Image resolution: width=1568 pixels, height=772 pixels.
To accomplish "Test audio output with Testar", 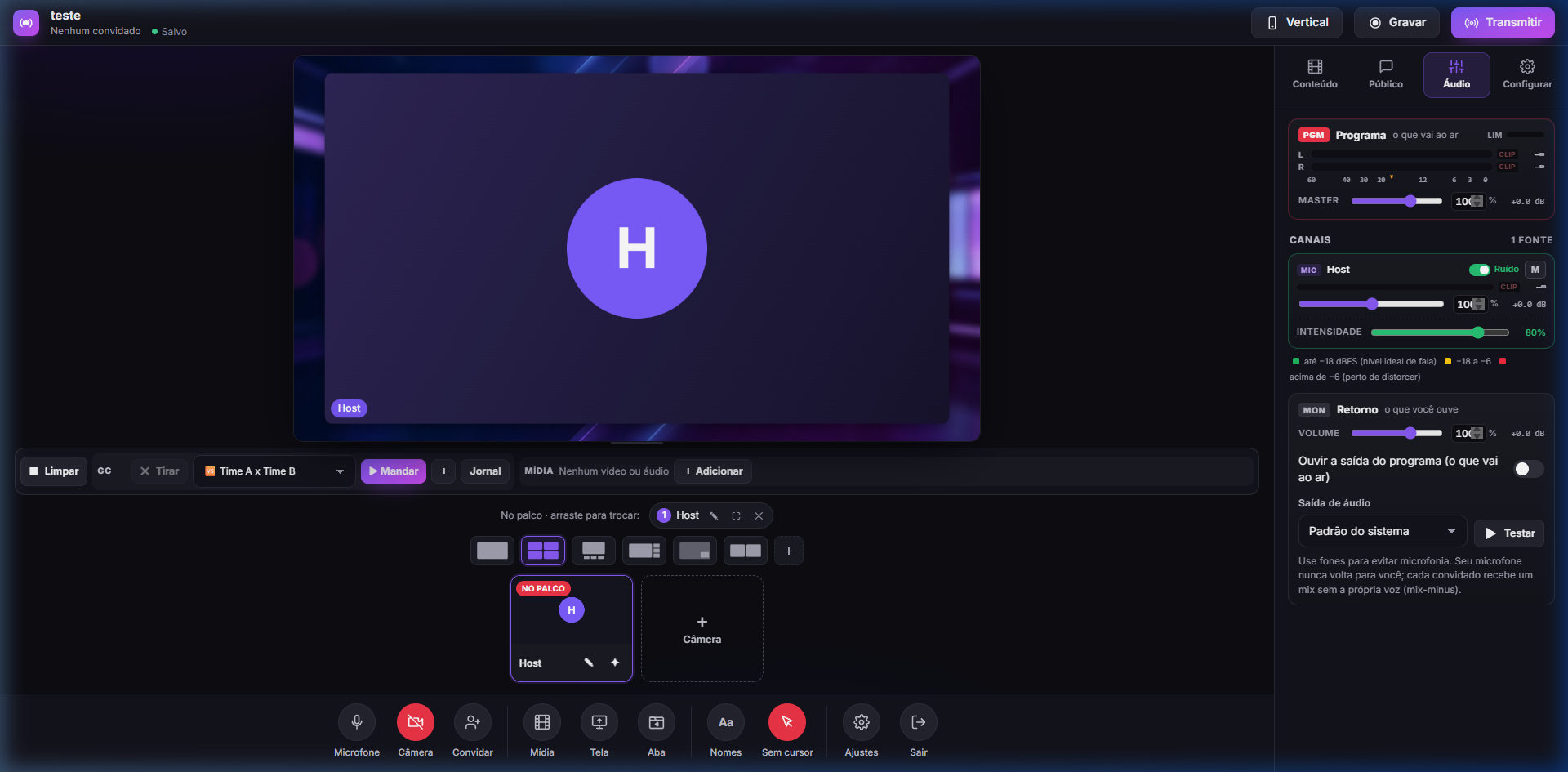I will click(x=1509, y=533).
